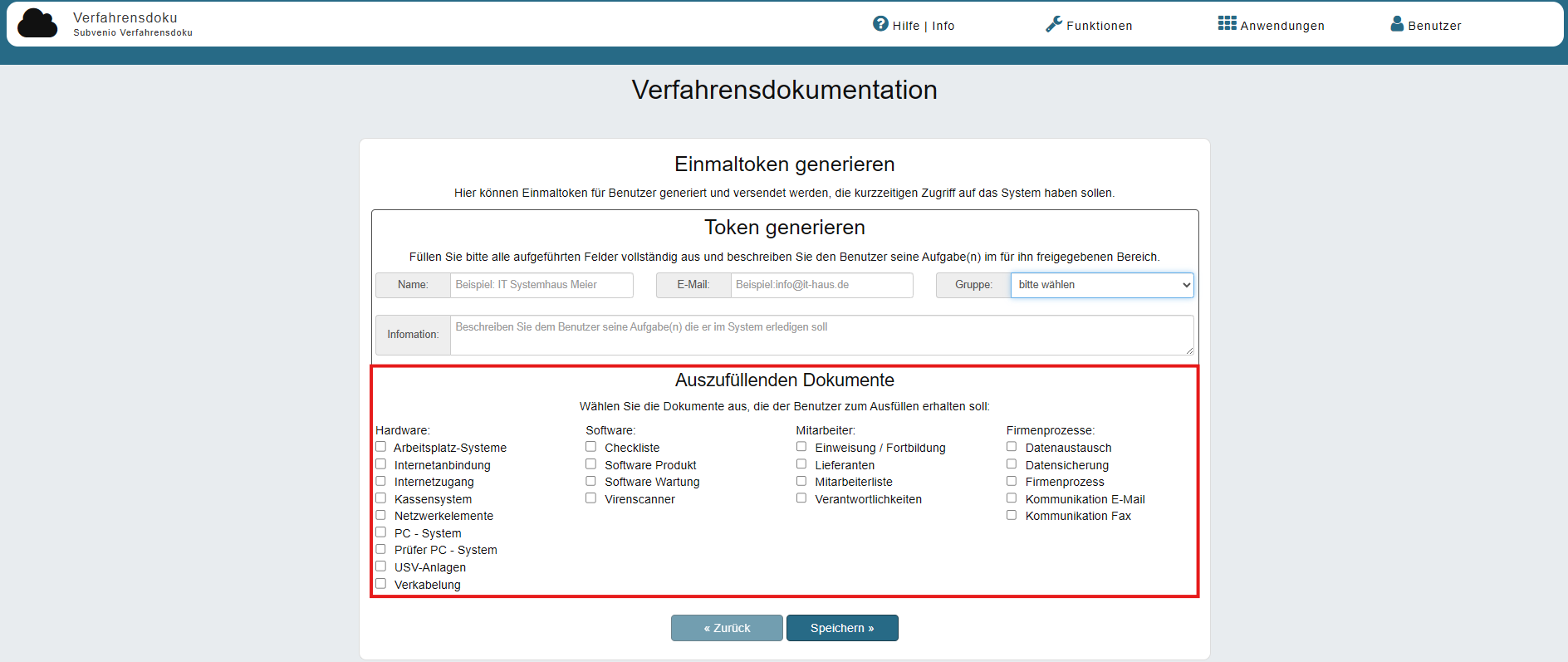
Task: Check the Prüfer PC - System checkbox
Action: [x=380, y=549]
